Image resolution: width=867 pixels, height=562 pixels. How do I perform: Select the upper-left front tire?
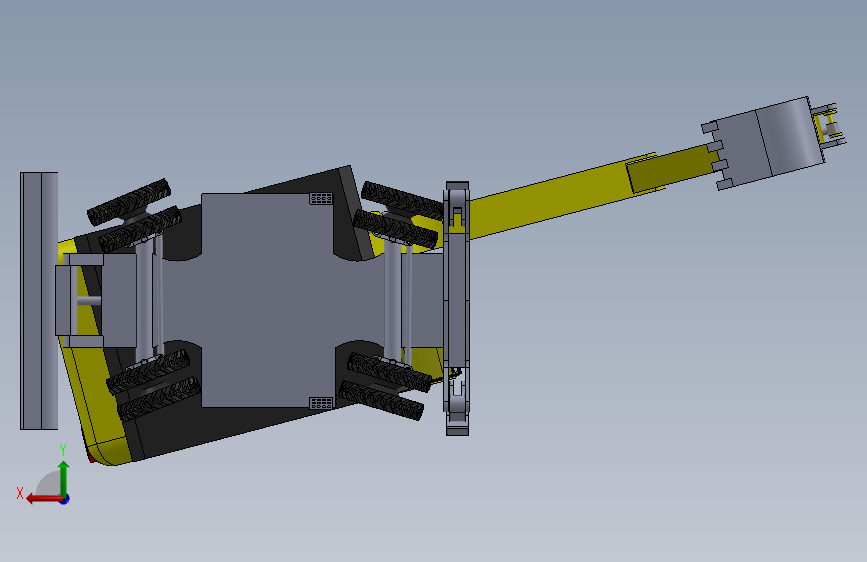[x=129, y=202]
